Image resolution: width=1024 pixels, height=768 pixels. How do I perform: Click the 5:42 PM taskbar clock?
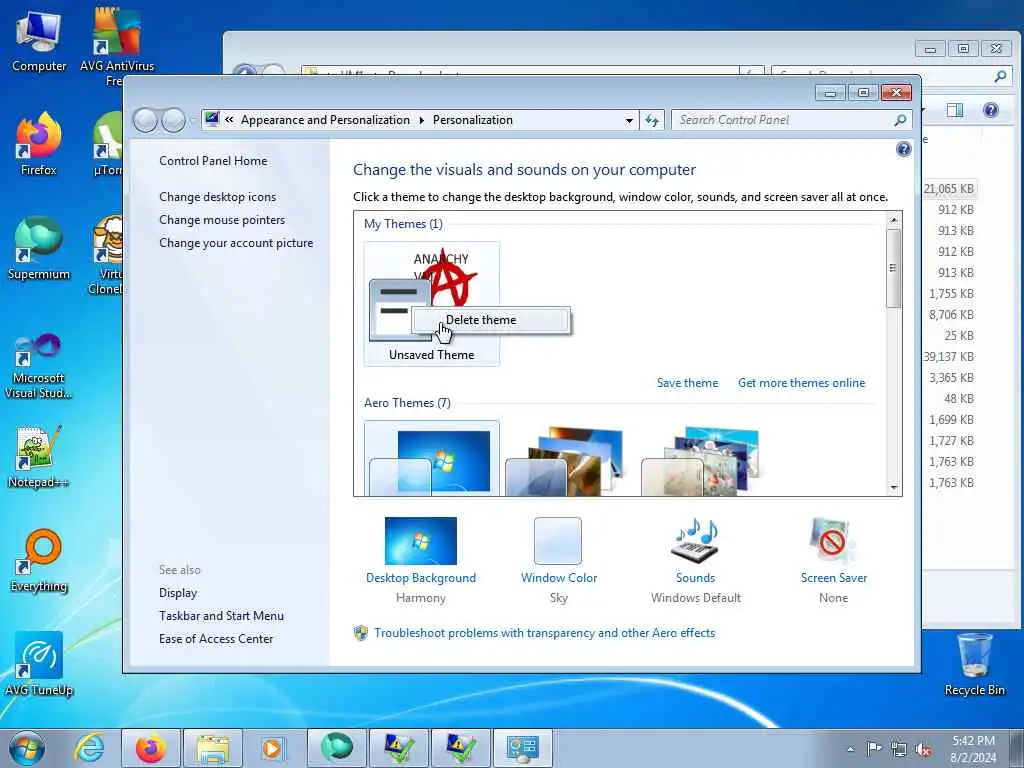(x=974, y=749)
